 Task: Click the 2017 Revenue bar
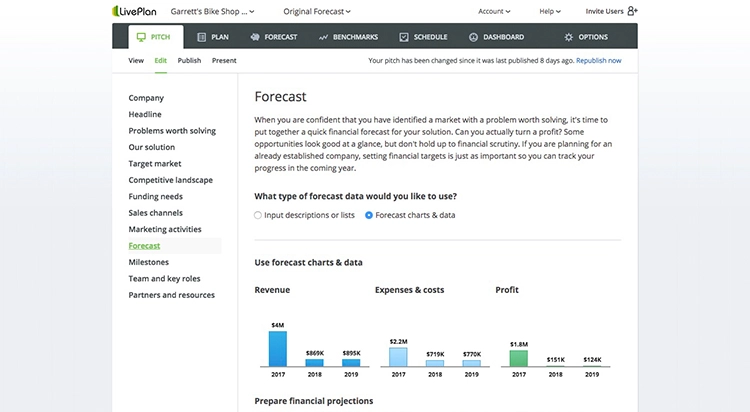(x=277, y=349)
